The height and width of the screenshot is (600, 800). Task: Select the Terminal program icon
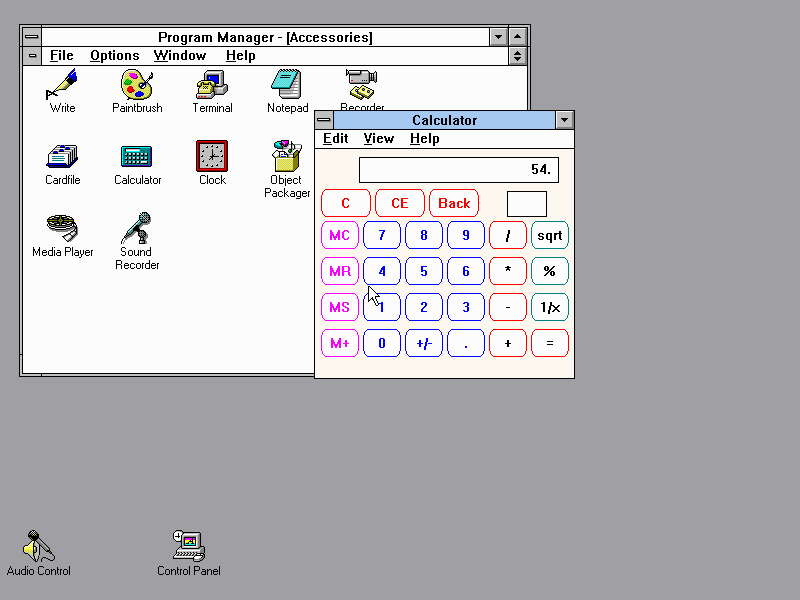click(212, 85)
